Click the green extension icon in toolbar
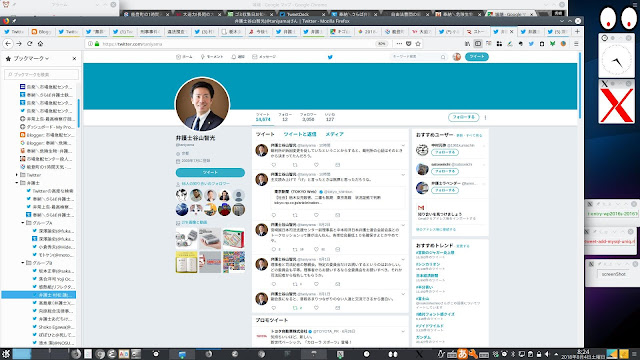The image size is (640, 360). pos(552,44)
